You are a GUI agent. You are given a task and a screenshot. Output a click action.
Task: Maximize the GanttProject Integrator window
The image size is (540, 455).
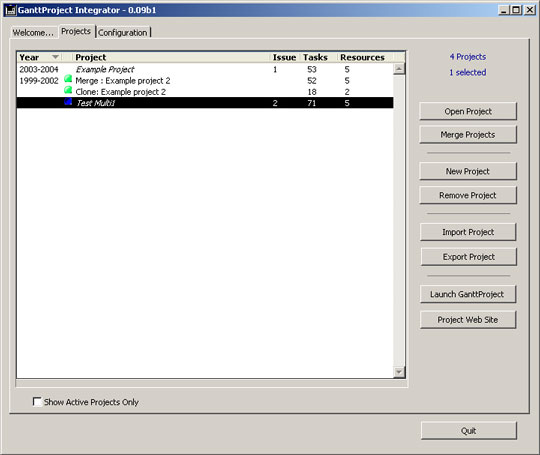516,10
